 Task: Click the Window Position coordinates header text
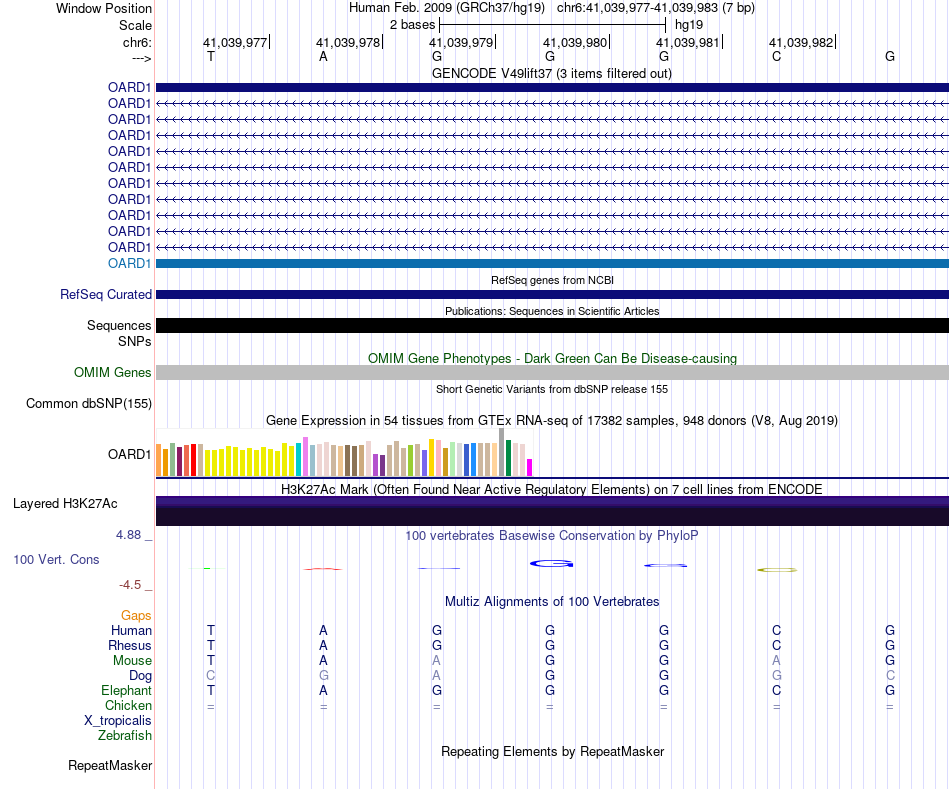click(x=552, y=8)
